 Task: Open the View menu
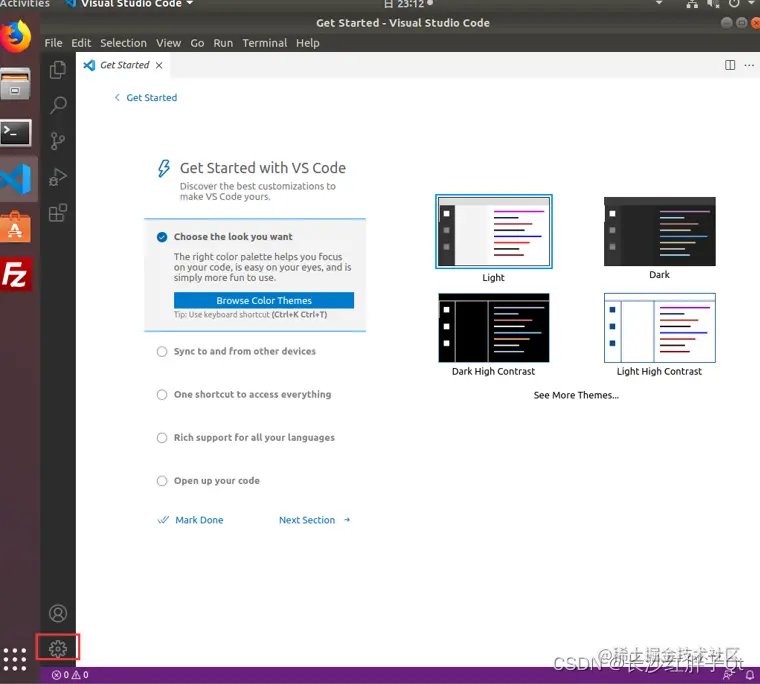pos(168,43)
